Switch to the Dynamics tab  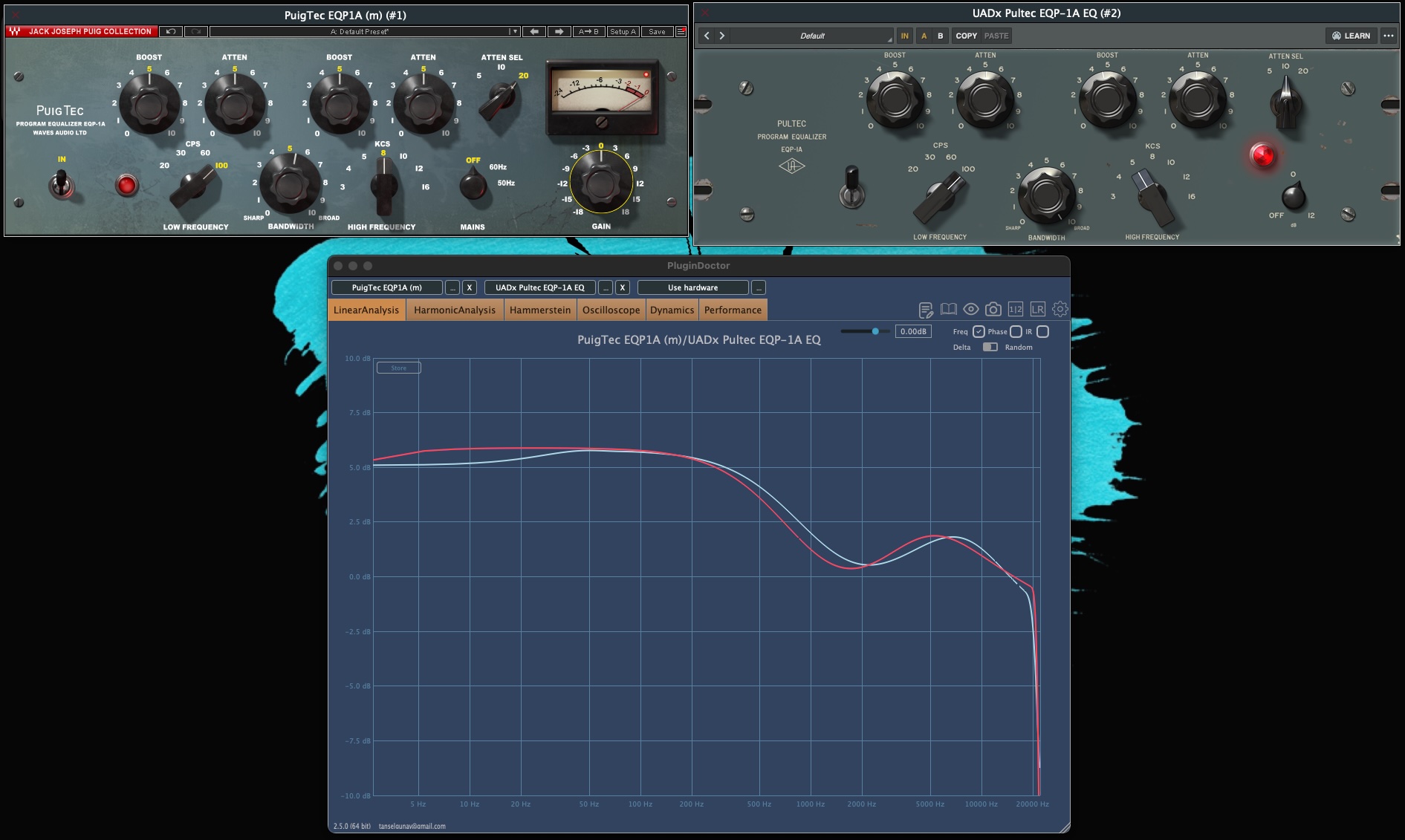point(672,310)
